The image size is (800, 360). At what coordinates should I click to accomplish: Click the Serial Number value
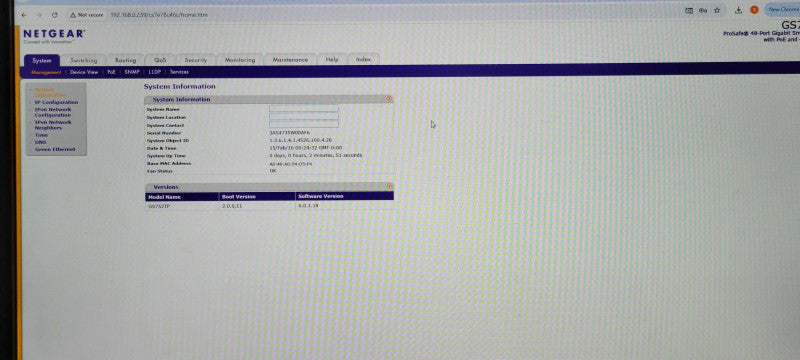coord(289,133)
